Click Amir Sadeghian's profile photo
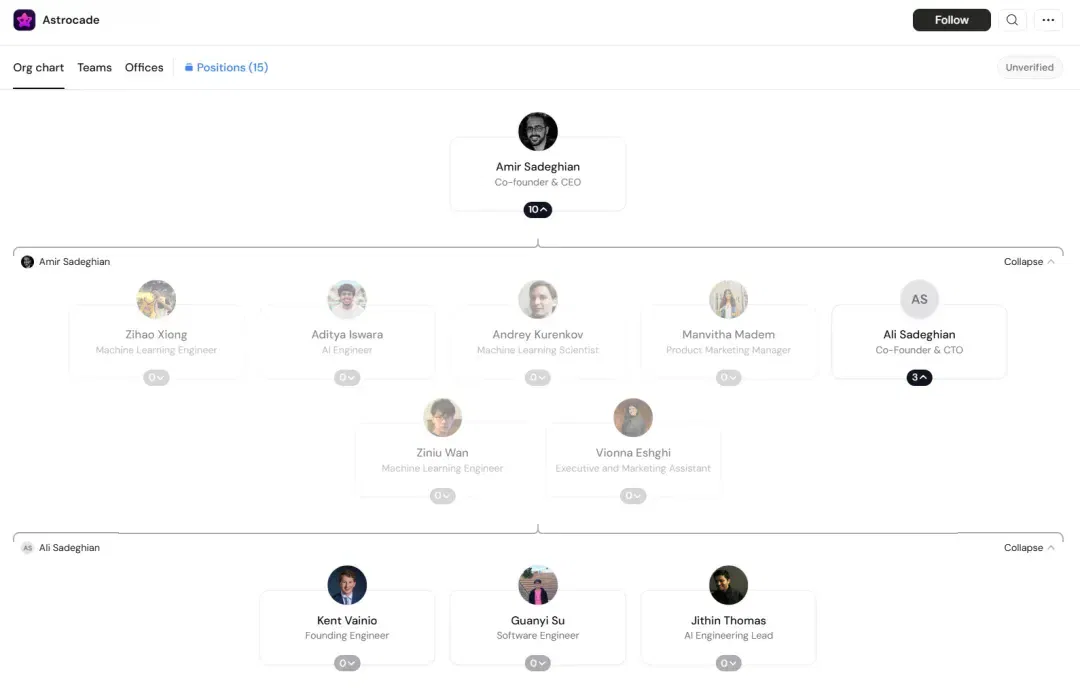This screenshot has height=691, width=1080. [x=538, y=132]
